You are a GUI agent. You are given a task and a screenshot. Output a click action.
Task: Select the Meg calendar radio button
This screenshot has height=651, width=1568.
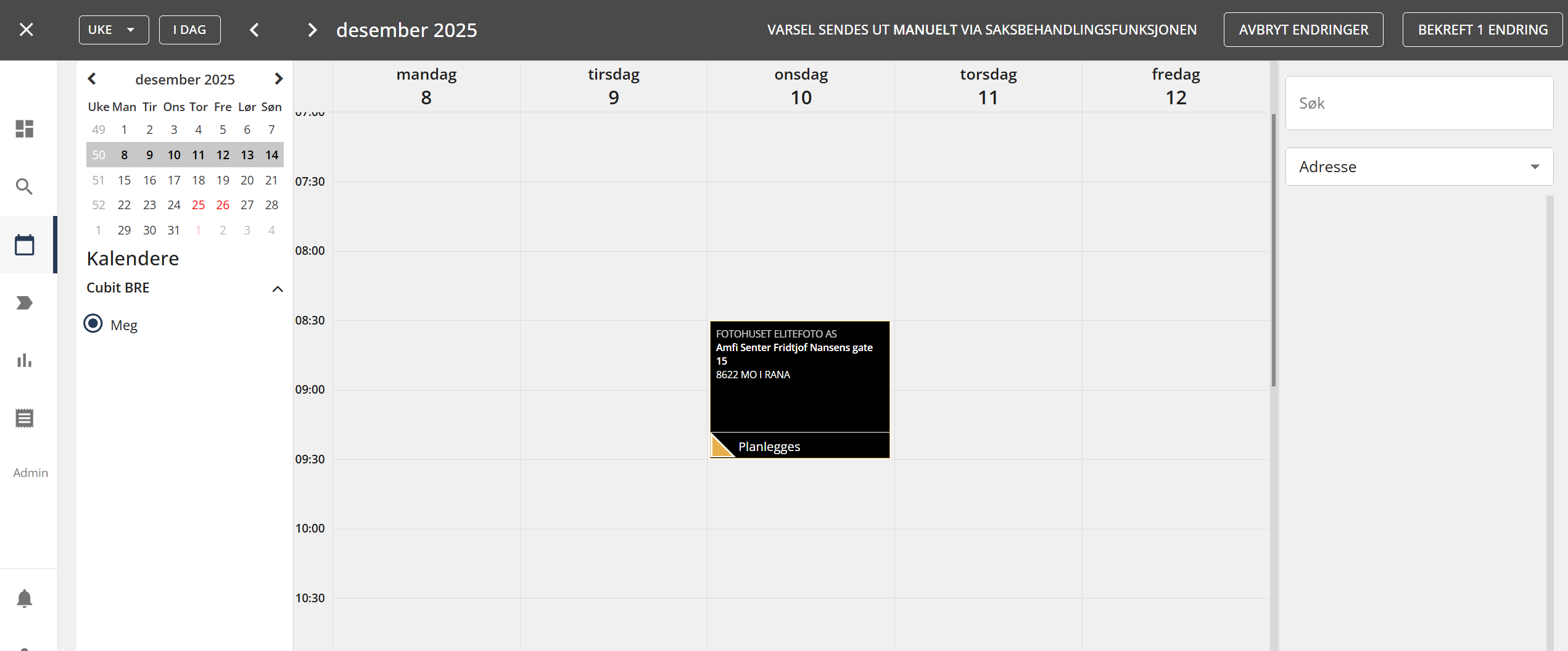point(93,323)
